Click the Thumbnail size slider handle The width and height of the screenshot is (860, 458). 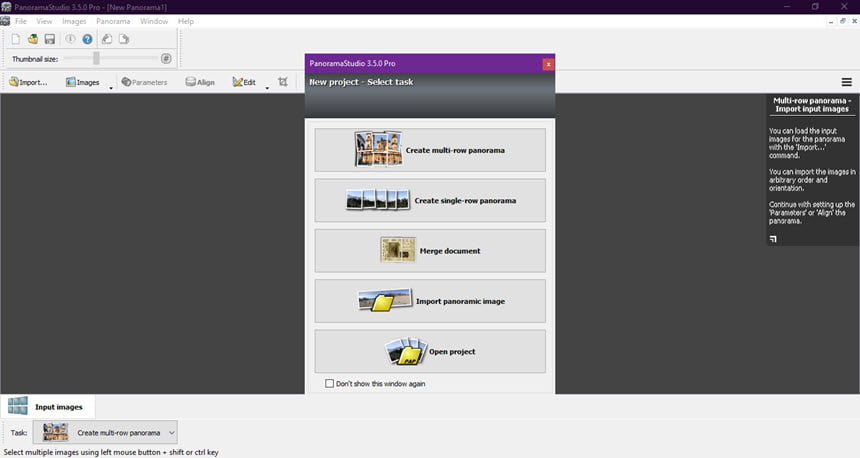pyautogui.click(x=96, y=58)
